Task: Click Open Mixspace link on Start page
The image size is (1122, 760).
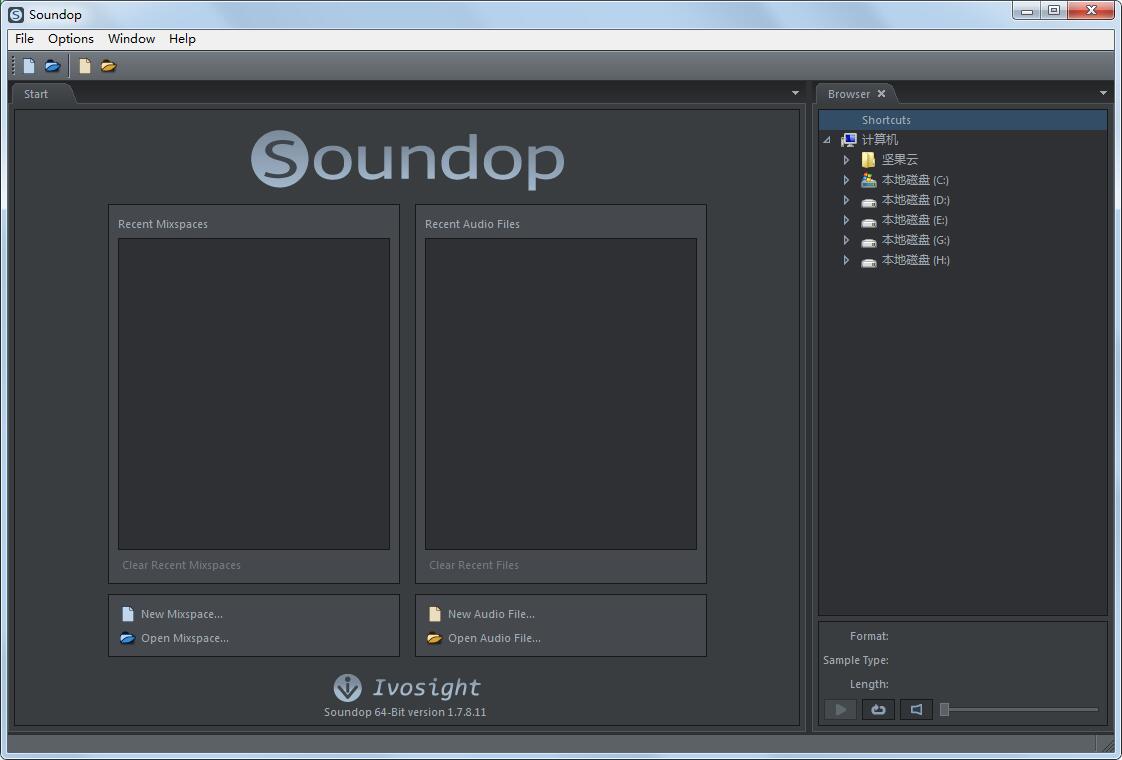Action: point(185,638)
